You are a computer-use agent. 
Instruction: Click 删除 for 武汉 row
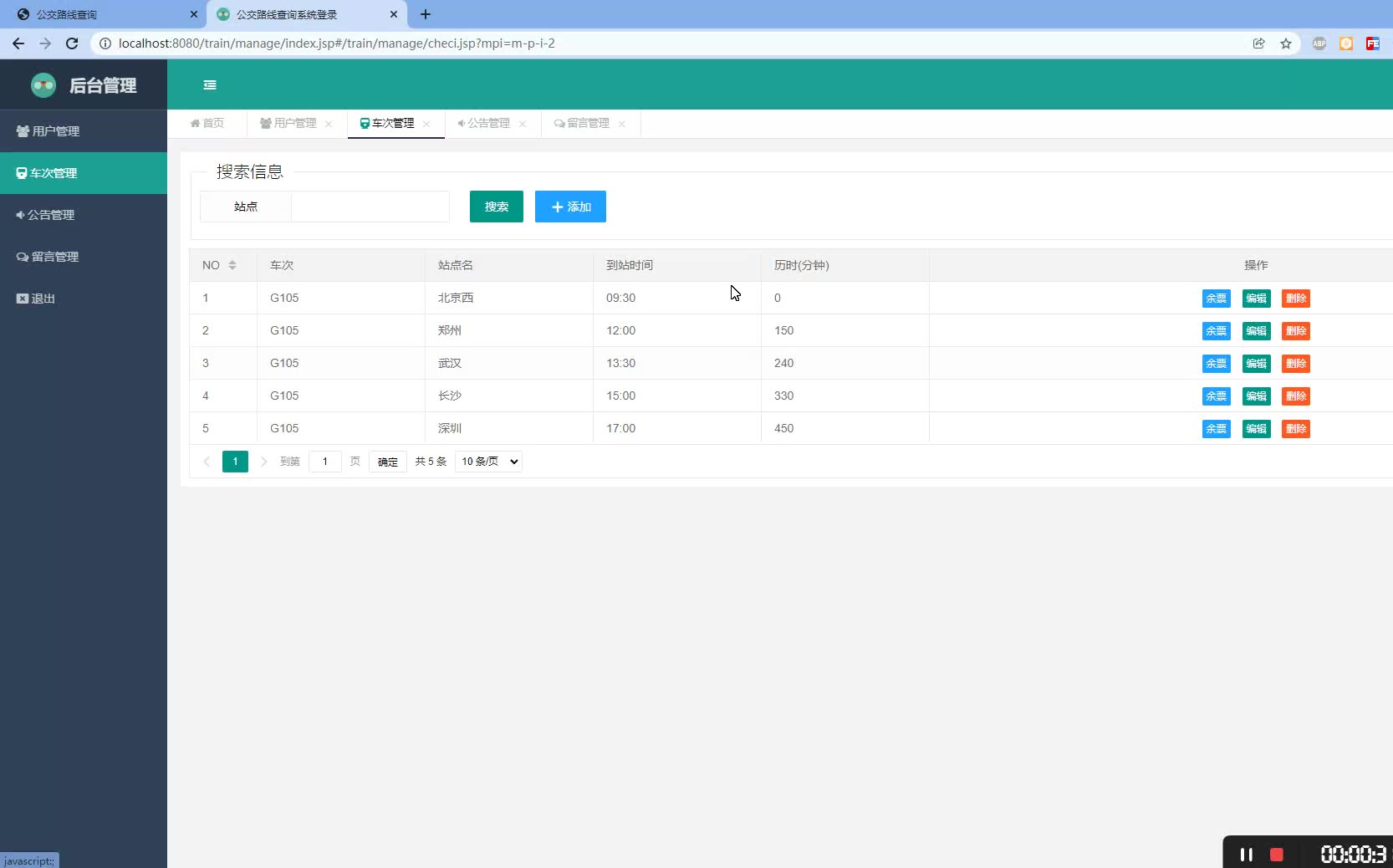[x=1296, y=364]
